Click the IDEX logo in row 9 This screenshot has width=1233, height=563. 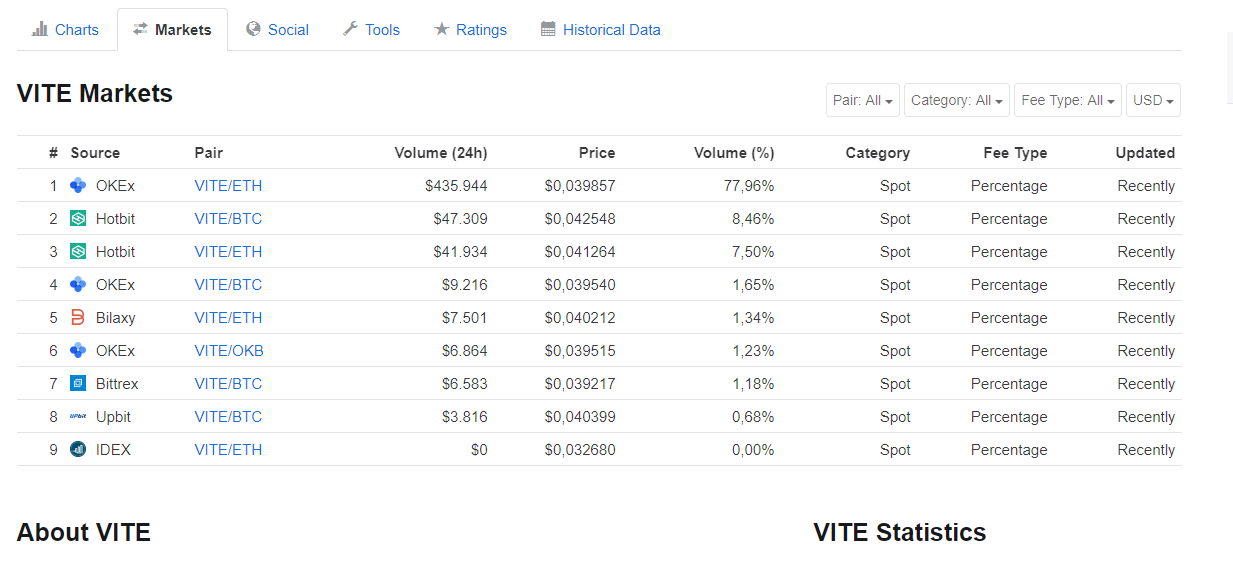(x=78, y=449)
